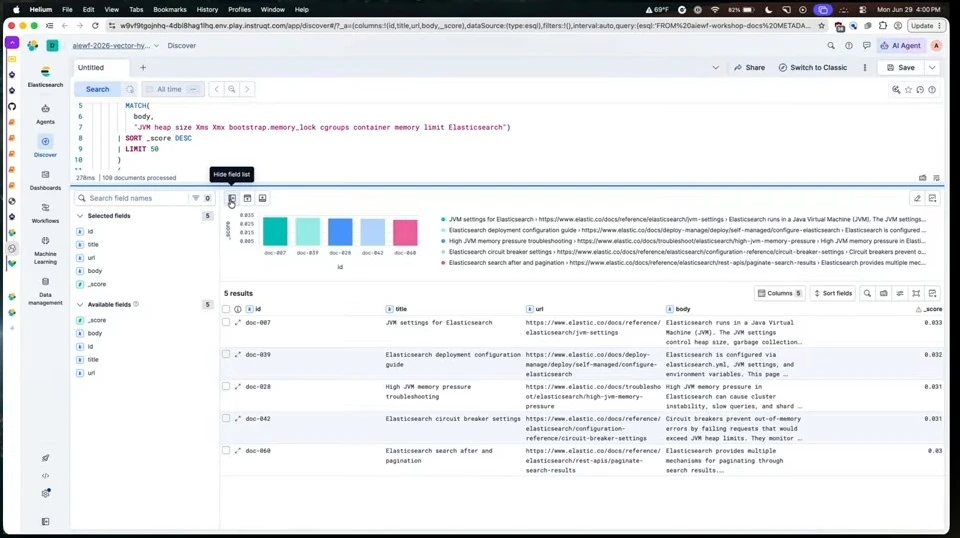The image size is (960, 538).
Task: Collapse the Selected fields section
Action: point(80,216)
